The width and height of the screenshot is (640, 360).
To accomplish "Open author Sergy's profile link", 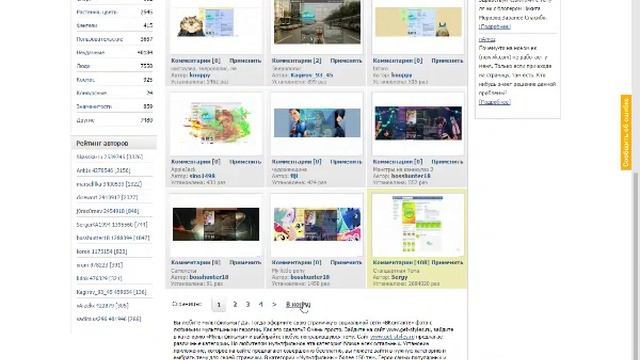I will pos(399,277).
